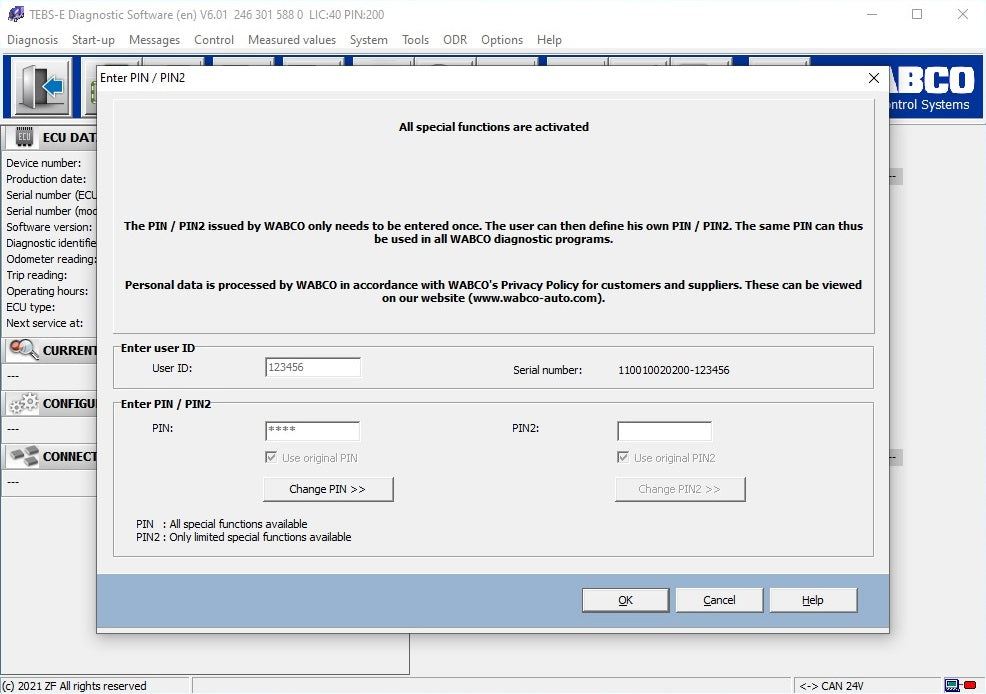Click the connection status icon in status bar
The image size is (986, 694).
(x=960, y=685)
